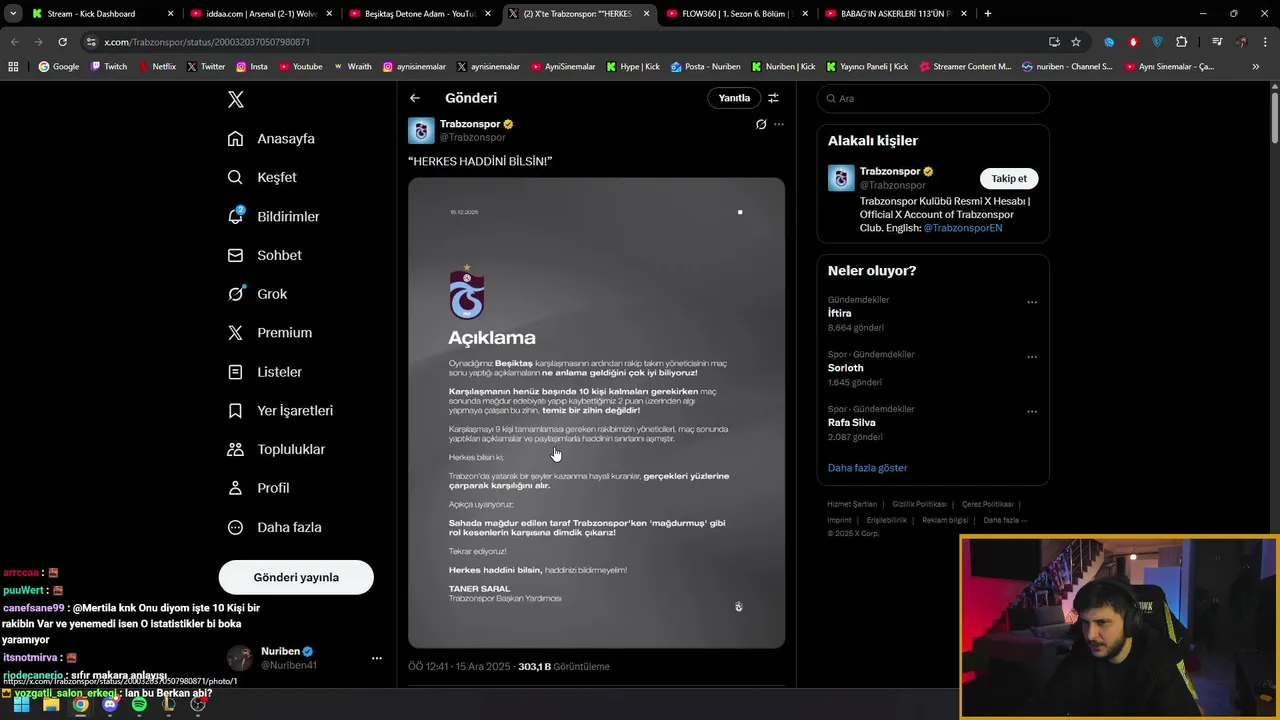Viewport: 1280px width, 720px height.
Task: Open Discord from taskbar
Action: [x=110, y=704]
